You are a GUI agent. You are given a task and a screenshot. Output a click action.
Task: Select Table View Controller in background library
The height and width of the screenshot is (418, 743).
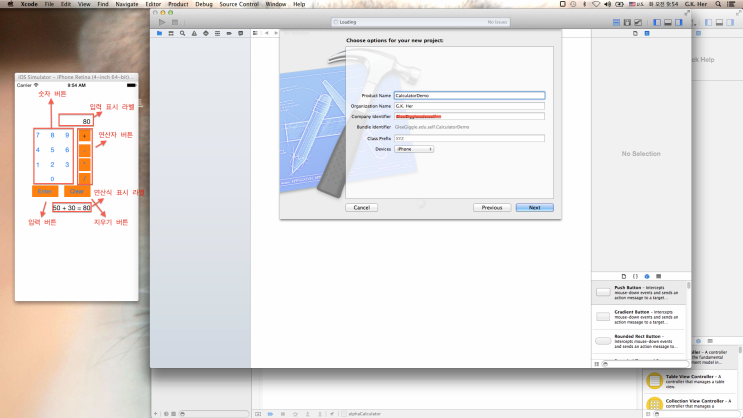tap(690, 381)
